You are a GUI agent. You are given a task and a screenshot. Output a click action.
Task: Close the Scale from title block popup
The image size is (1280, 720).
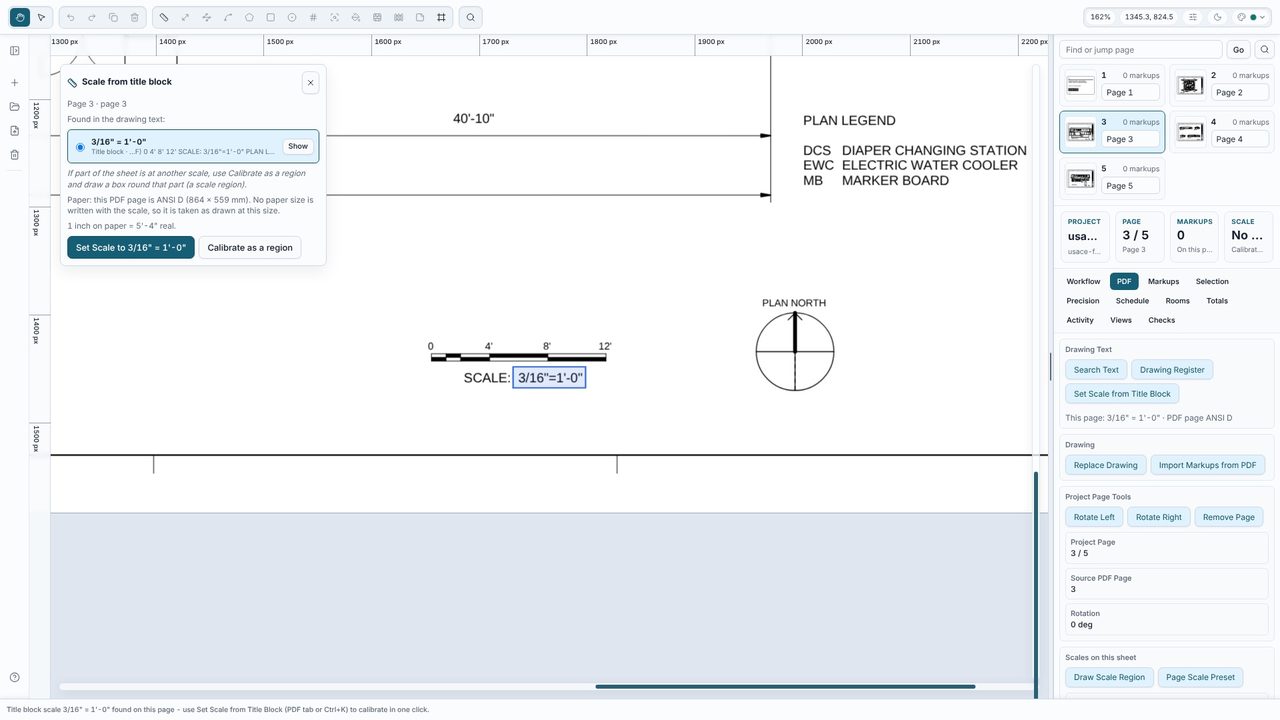[310, 83]
